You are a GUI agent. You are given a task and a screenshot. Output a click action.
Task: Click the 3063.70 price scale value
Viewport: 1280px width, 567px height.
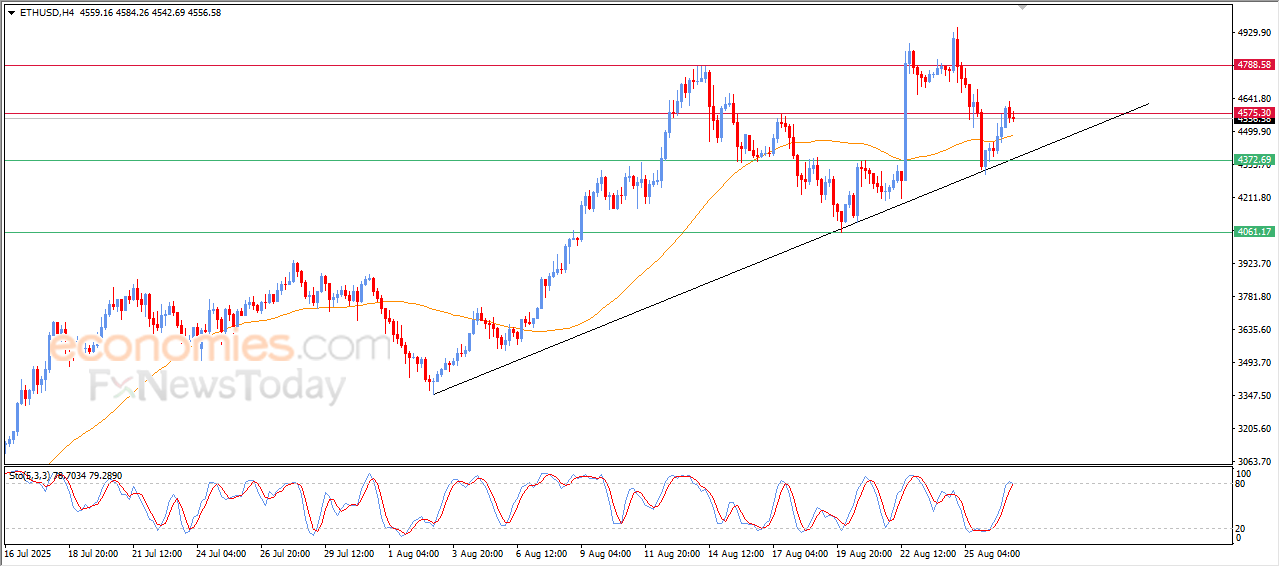(1254, 462)
